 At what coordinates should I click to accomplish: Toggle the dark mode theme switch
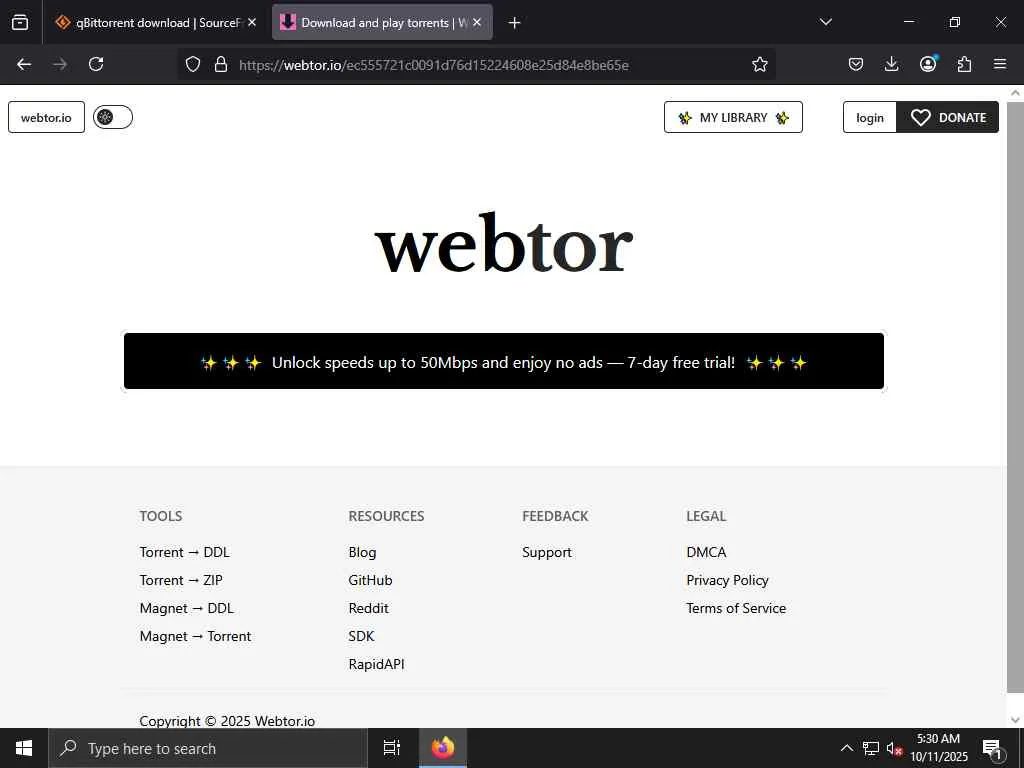[x=113, y=117]
